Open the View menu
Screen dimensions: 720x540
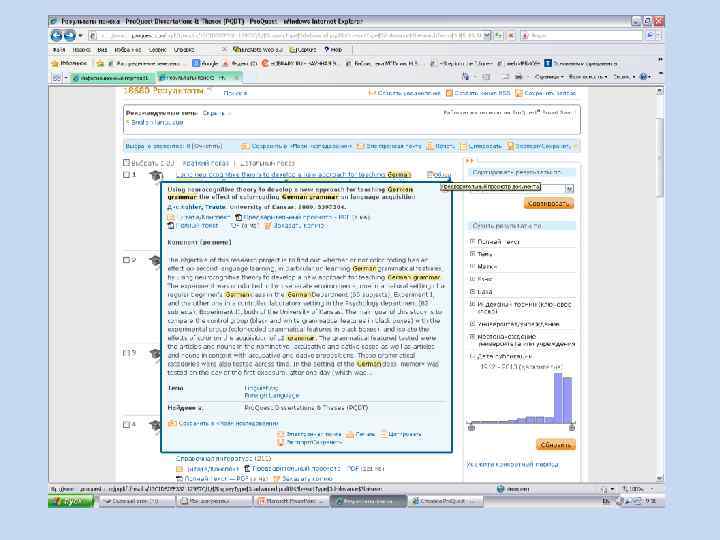tap(102, 50)
